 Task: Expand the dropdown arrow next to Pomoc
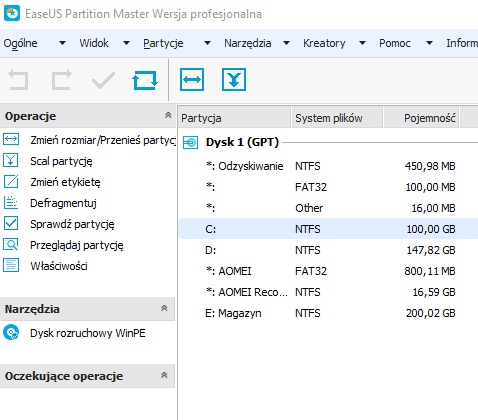tap(430, 43)
